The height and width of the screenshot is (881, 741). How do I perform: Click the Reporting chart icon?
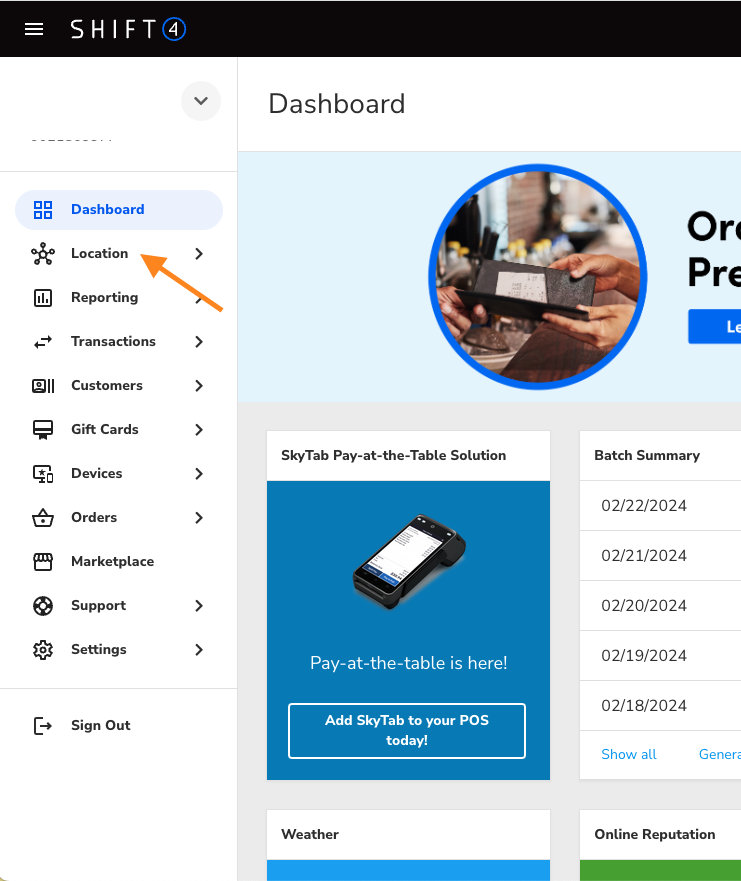click(x=43, y=298)
